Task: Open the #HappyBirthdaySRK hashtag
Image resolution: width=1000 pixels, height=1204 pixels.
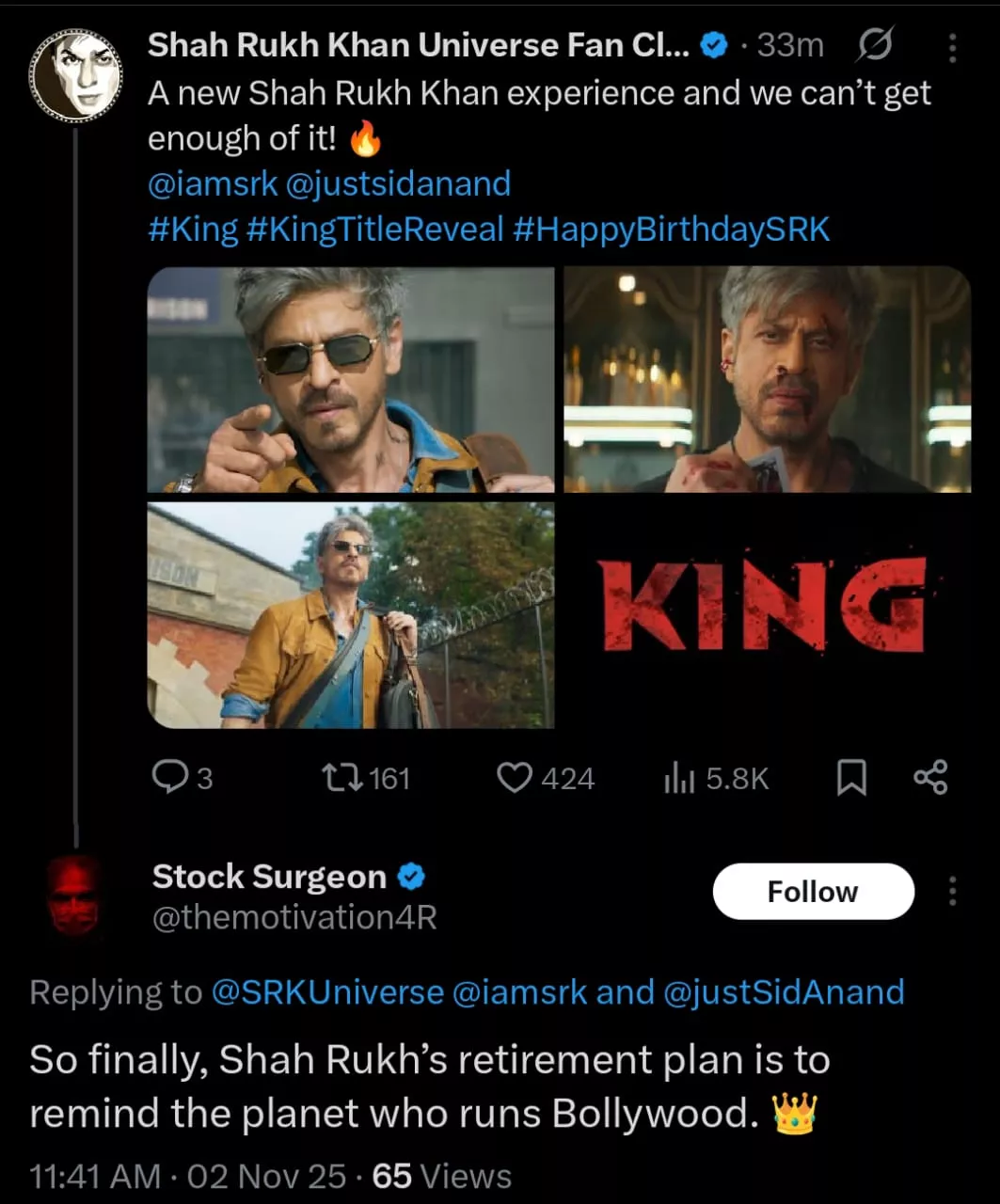Action: (x=672, y=229)
